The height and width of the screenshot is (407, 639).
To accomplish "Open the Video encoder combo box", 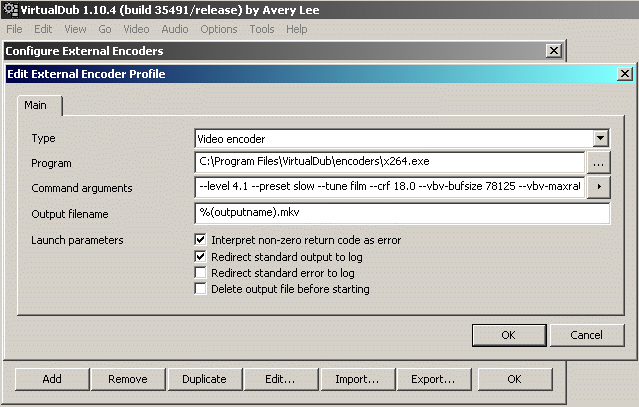I will (402, 139).
